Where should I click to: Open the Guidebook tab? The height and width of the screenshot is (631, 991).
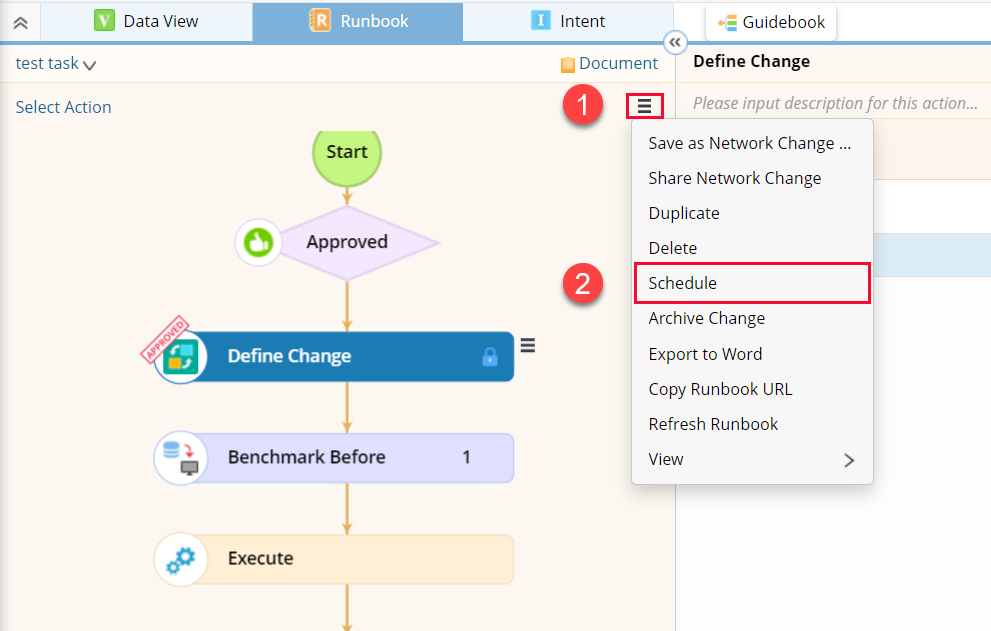click(770, 22)
